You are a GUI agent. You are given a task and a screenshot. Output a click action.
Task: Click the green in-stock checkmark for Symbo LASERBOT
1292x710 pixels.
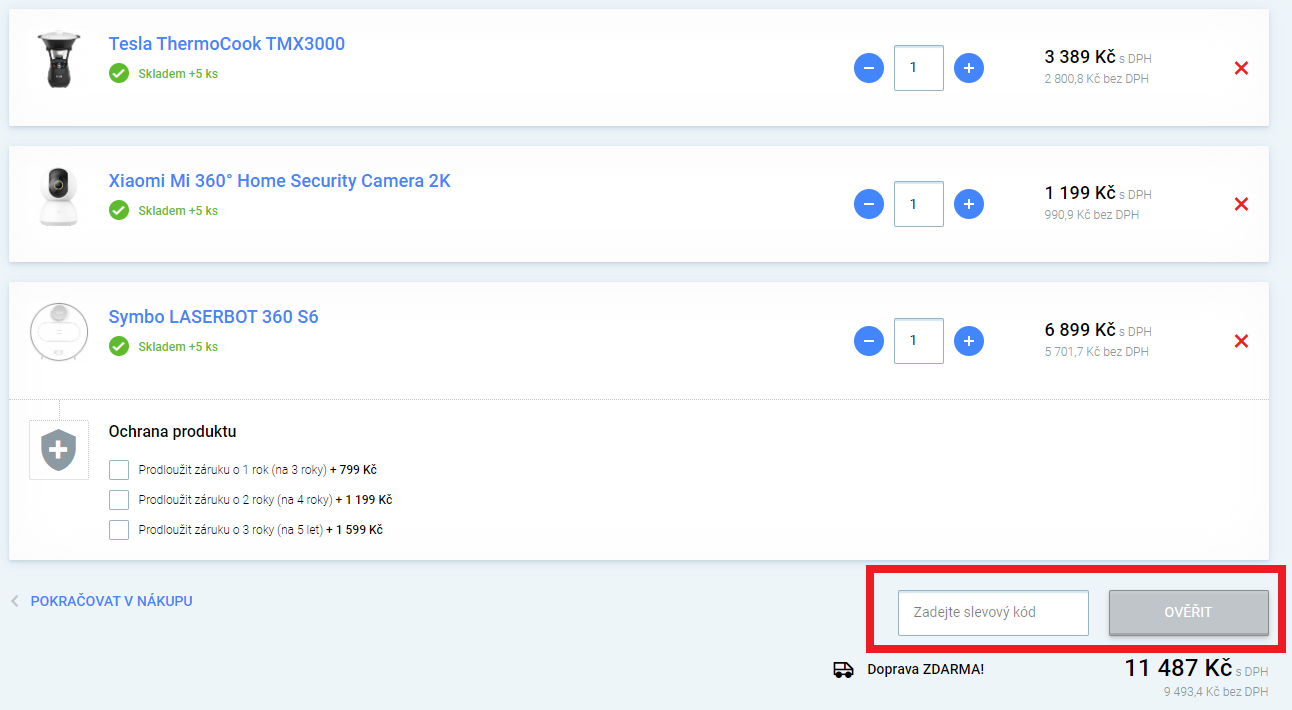(119, 346)
